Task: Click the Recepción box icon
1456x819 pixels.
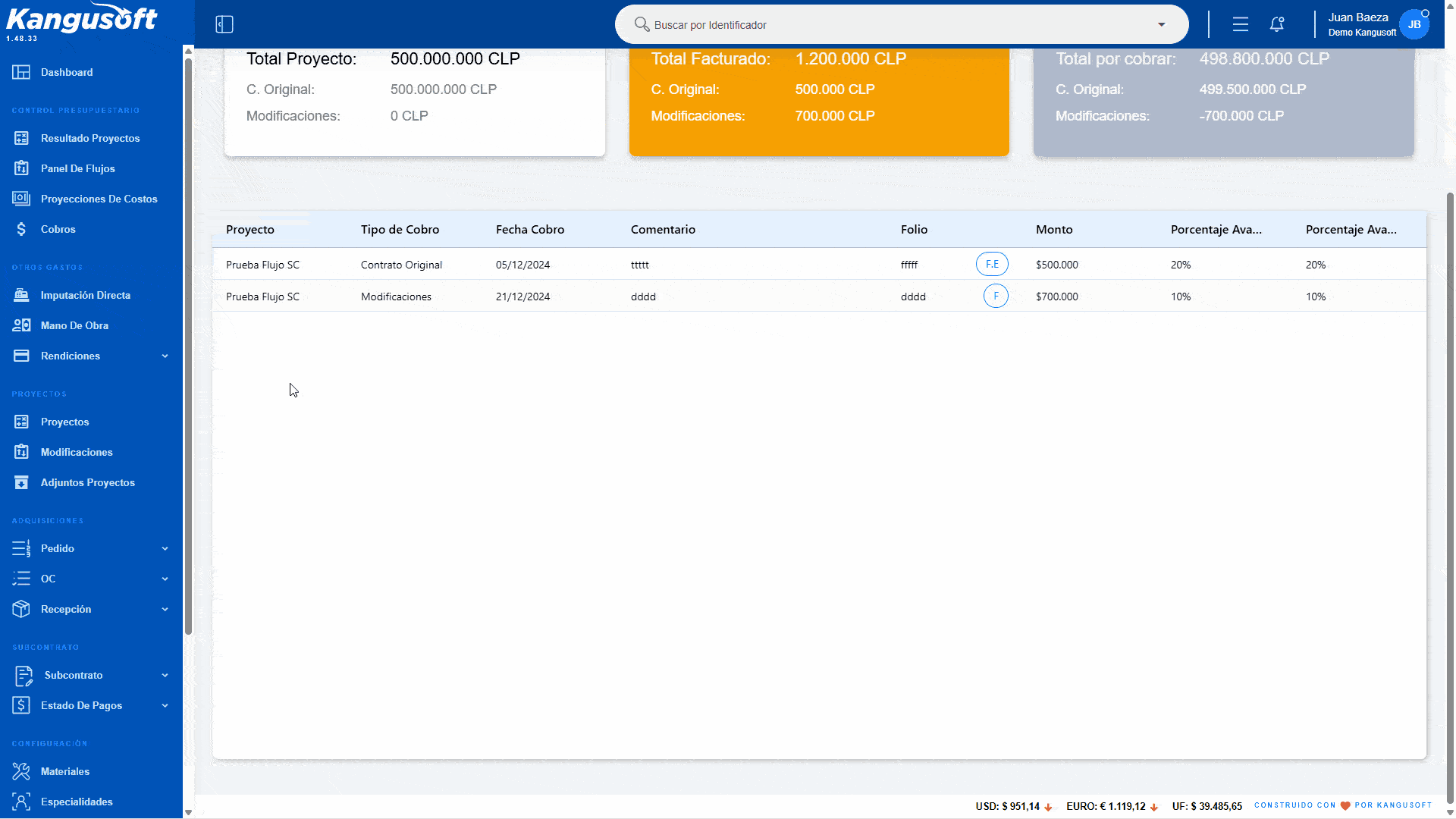Action: (21, 609)
